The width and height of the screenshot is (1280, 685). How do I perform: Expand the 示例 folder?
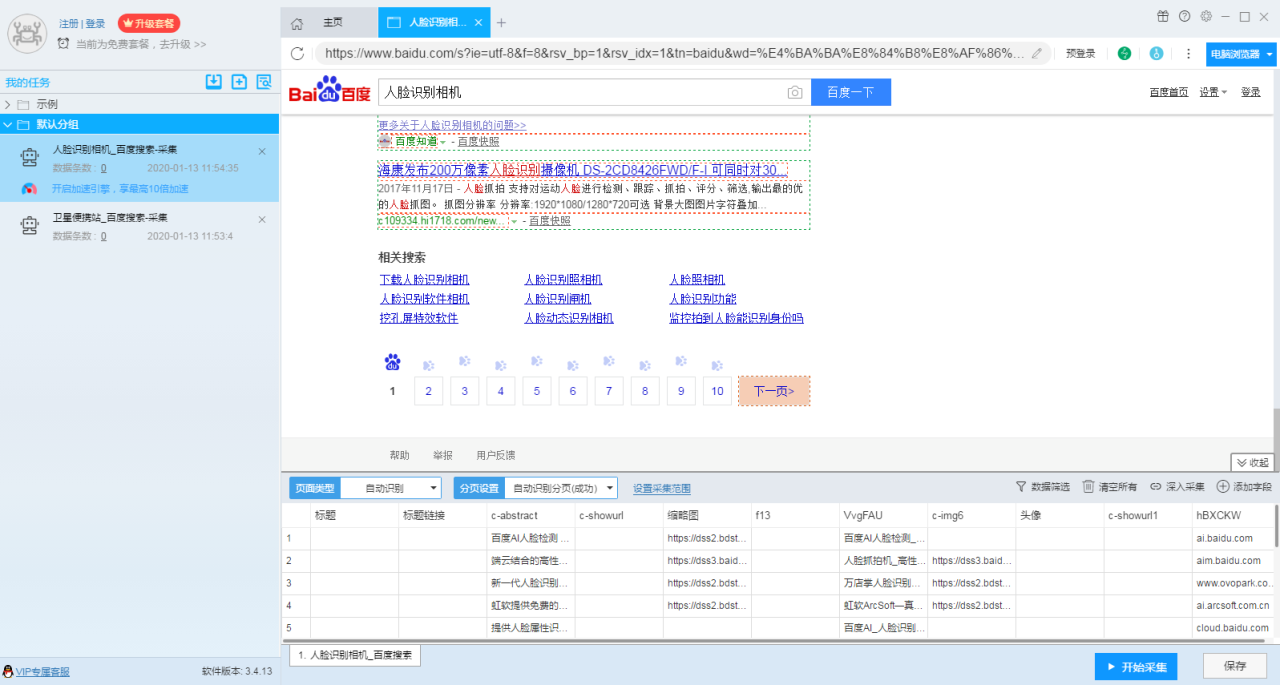[8, 104]
